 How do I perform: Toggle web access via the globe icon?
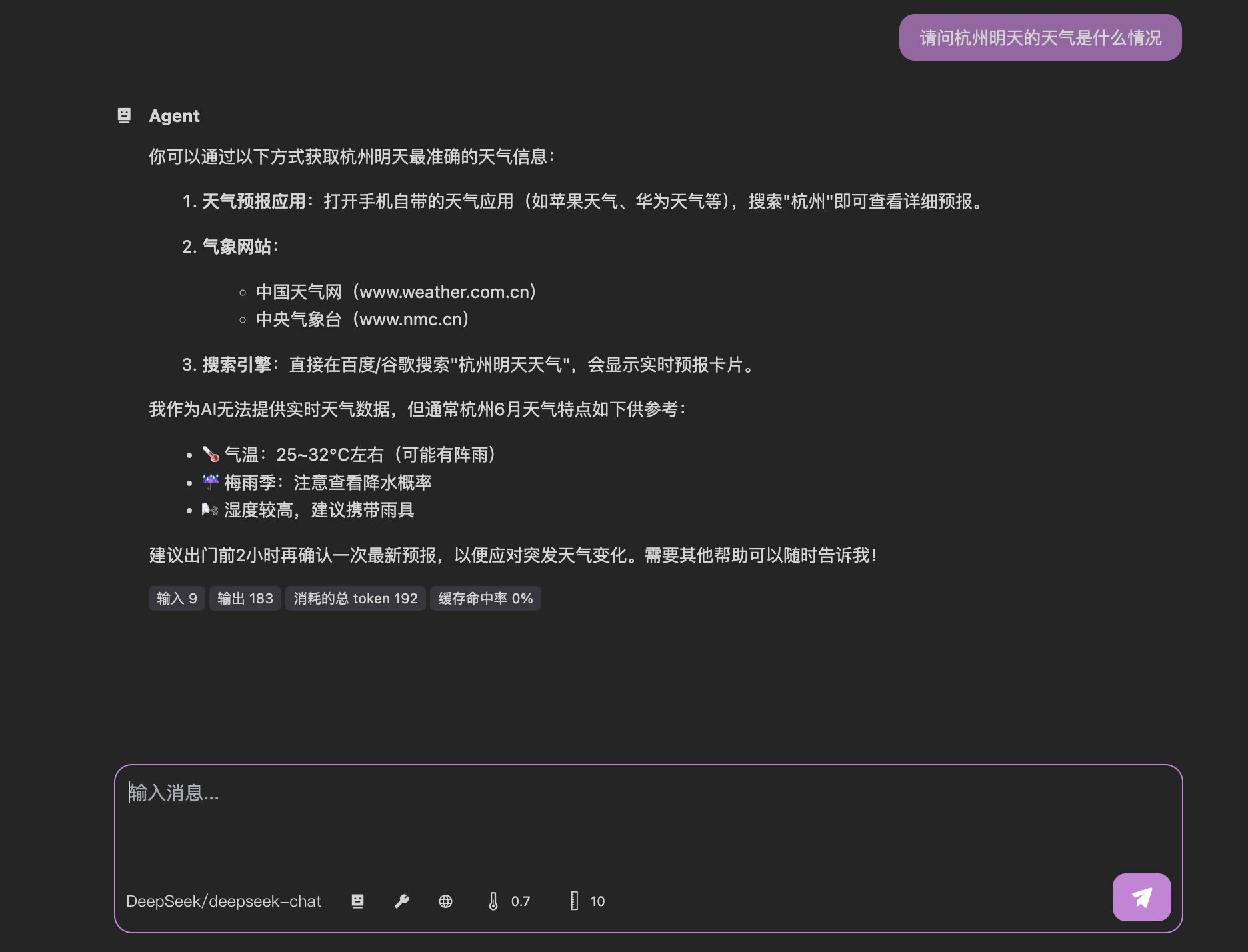[446, 901]
